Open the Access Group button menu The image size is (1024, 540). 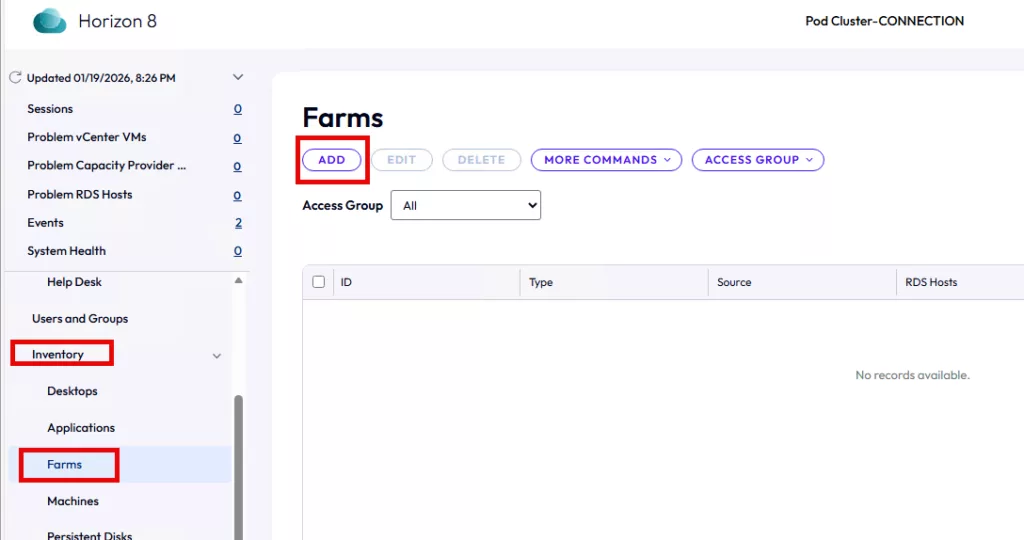click(x=757, y=160)
